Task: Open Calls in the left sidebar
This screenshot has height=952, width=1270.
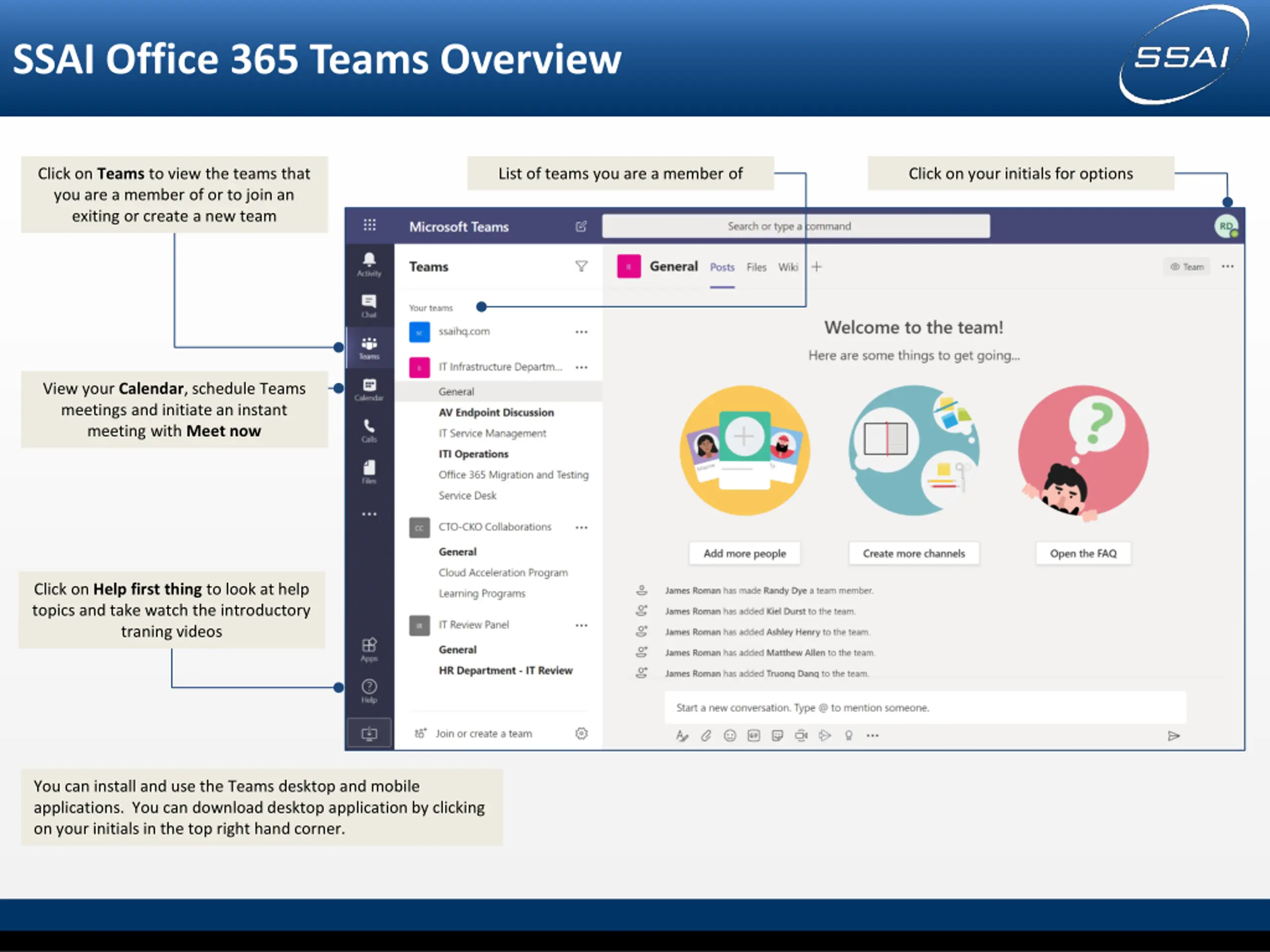Action: tap(369, 430)
